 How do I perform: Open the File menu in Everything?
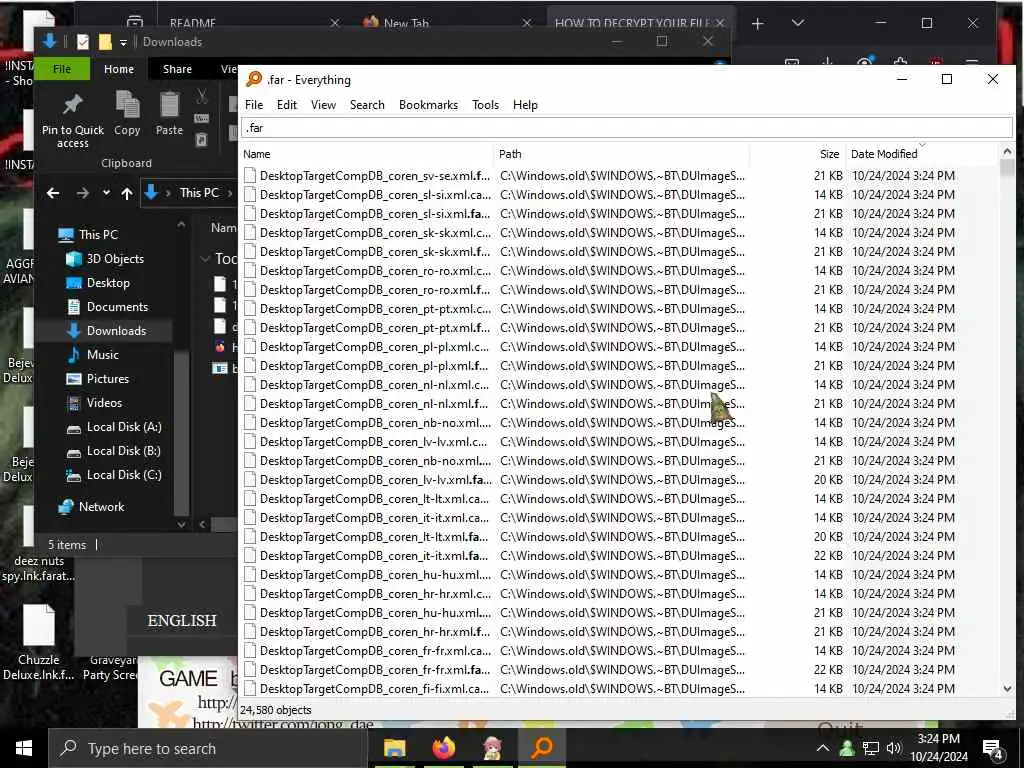(x=253, y=104)
